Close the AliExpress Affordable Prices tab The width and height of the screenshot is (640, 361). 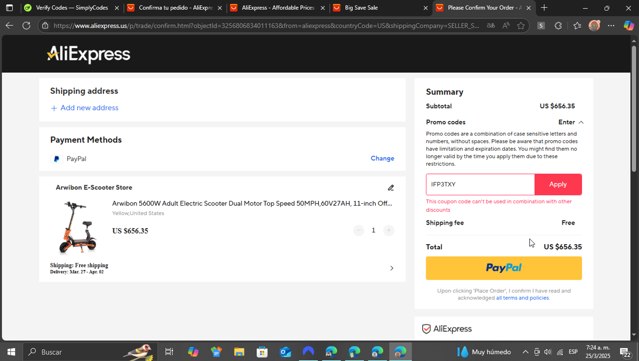(x=322, y=8)
